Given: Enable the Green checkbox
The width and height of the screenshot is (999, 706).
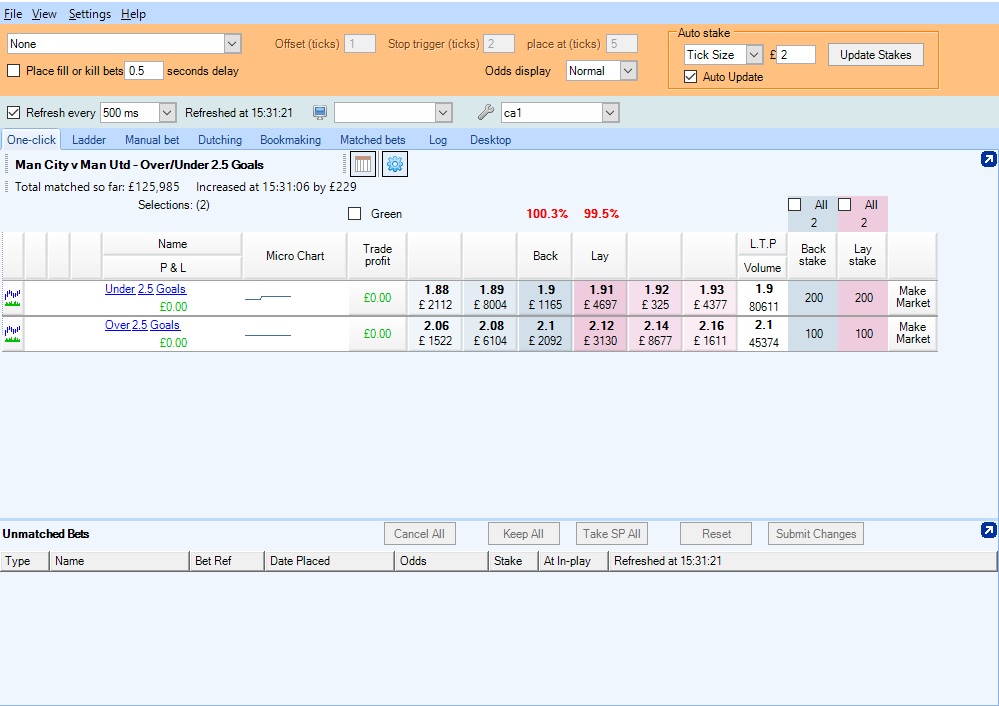Looking at the screenshot, I should (x=356, y=213).
